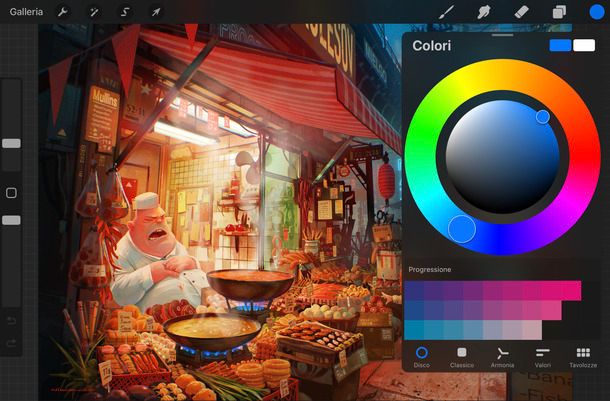This screenshot has width=610, height=401.
Task: Select the secondary white color swatch
Action: pyautogui.click(x=584, y=45)
